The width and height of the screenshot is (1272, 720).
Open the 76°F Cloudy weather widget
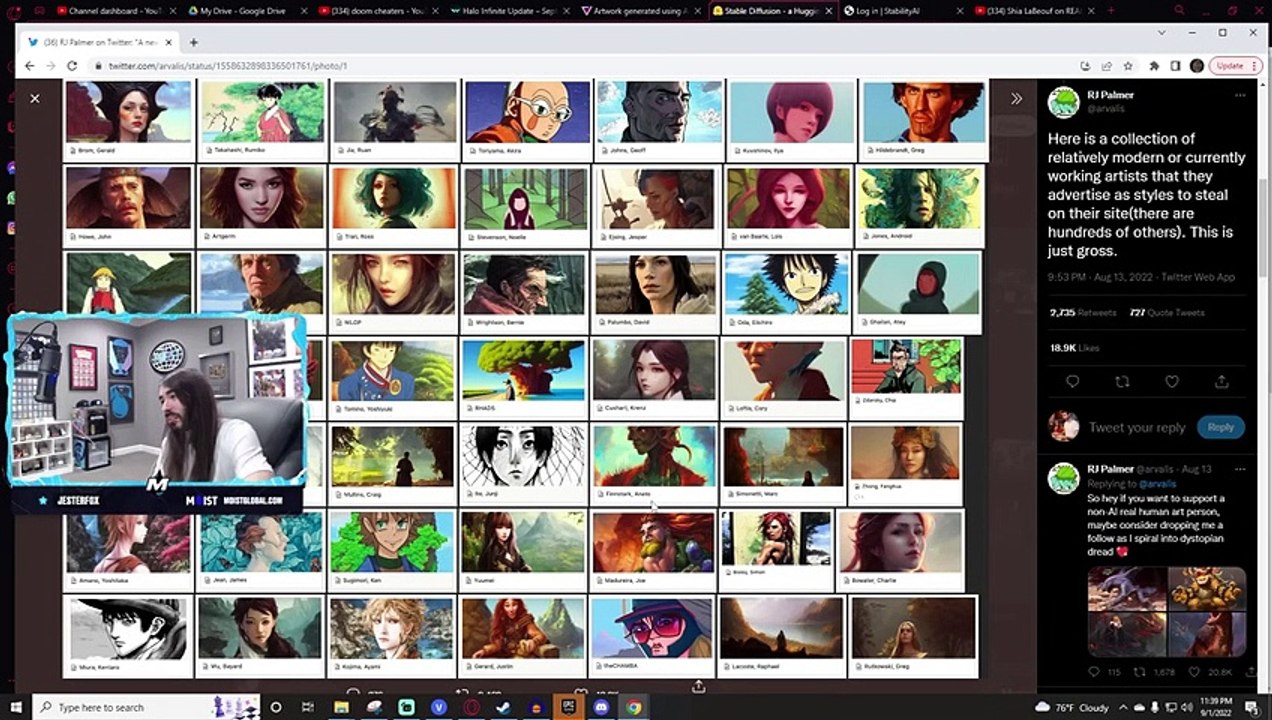[1074, 707]
